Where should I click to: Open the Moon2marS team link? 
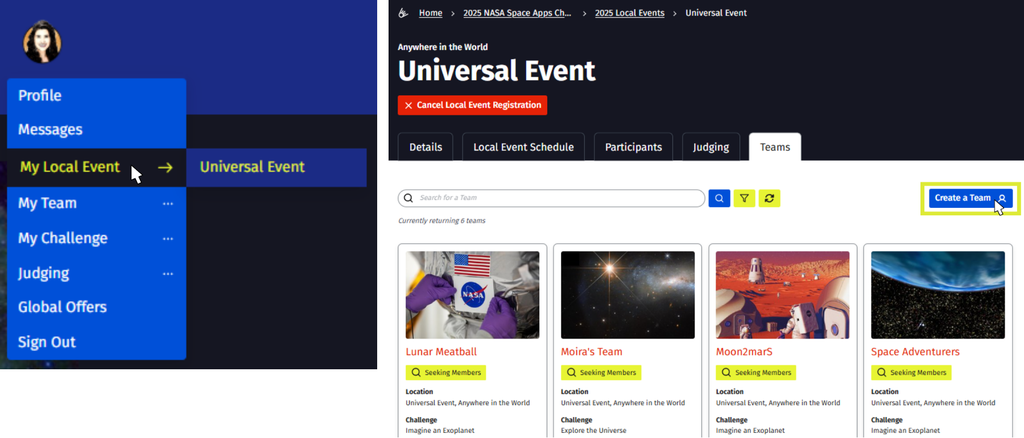point(744,352)
